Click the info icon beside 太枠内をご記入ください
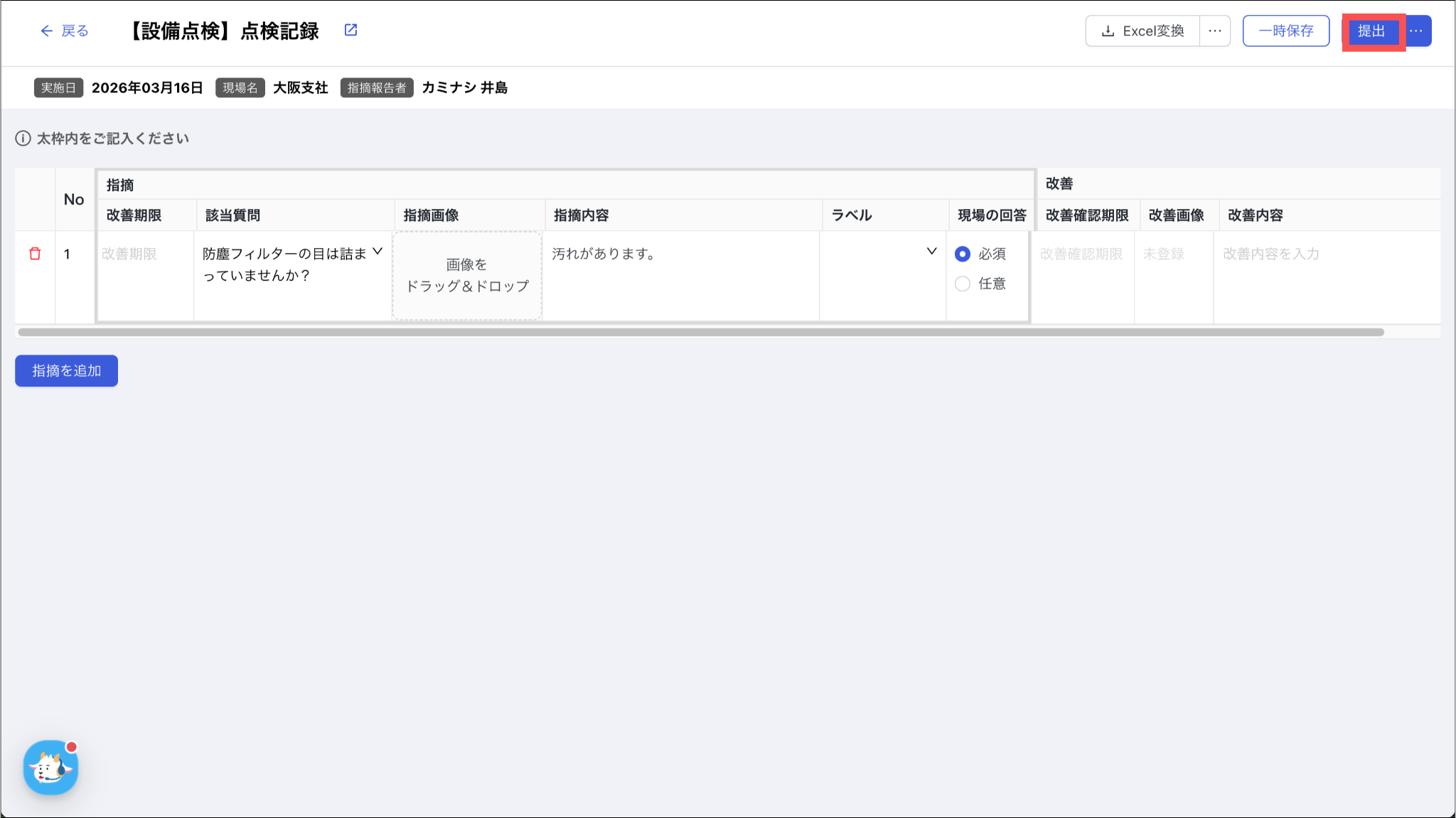The image size is (1456, 818). 23,139
